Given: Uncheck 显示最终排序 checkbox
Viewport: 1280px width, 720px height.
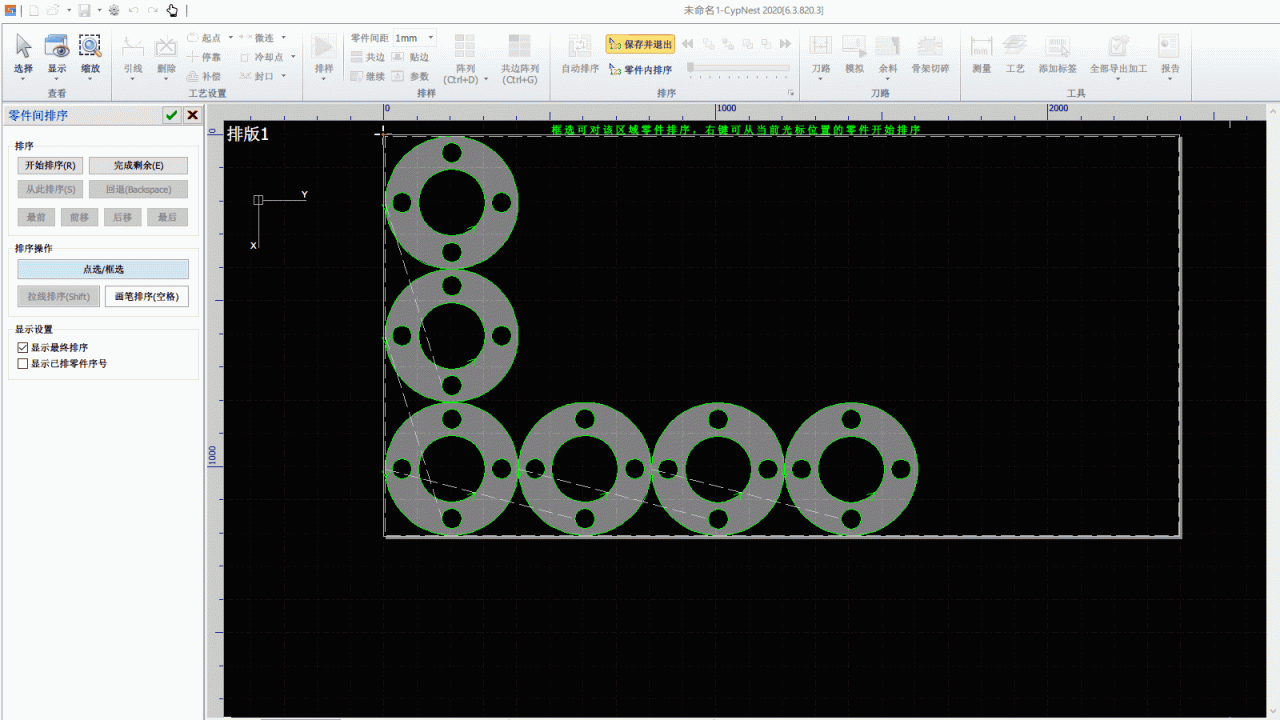Looking at the screenshot, I should (x=23, y=347).
